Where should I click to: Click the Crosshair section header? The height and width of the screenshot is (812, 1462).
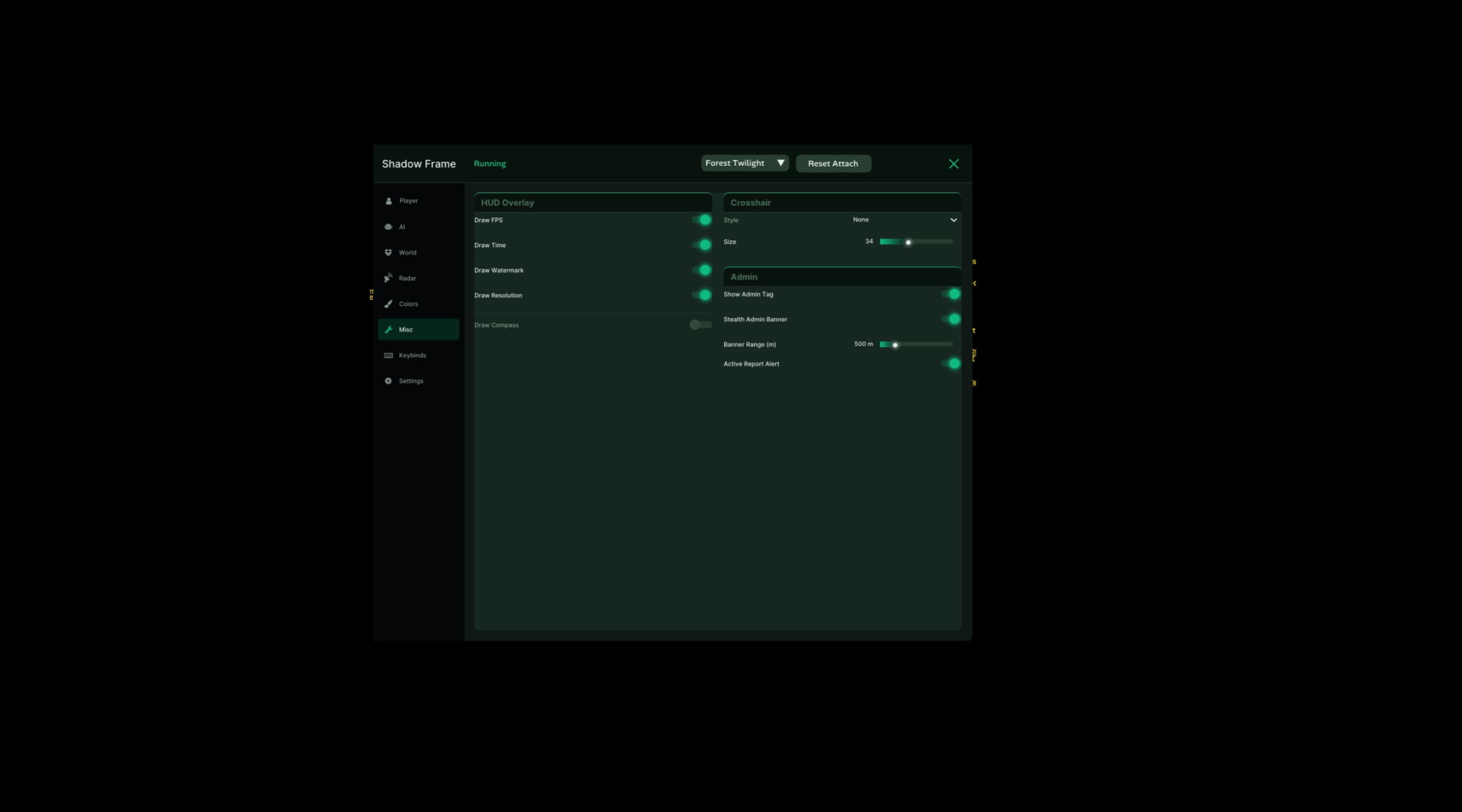coord(842,203)
